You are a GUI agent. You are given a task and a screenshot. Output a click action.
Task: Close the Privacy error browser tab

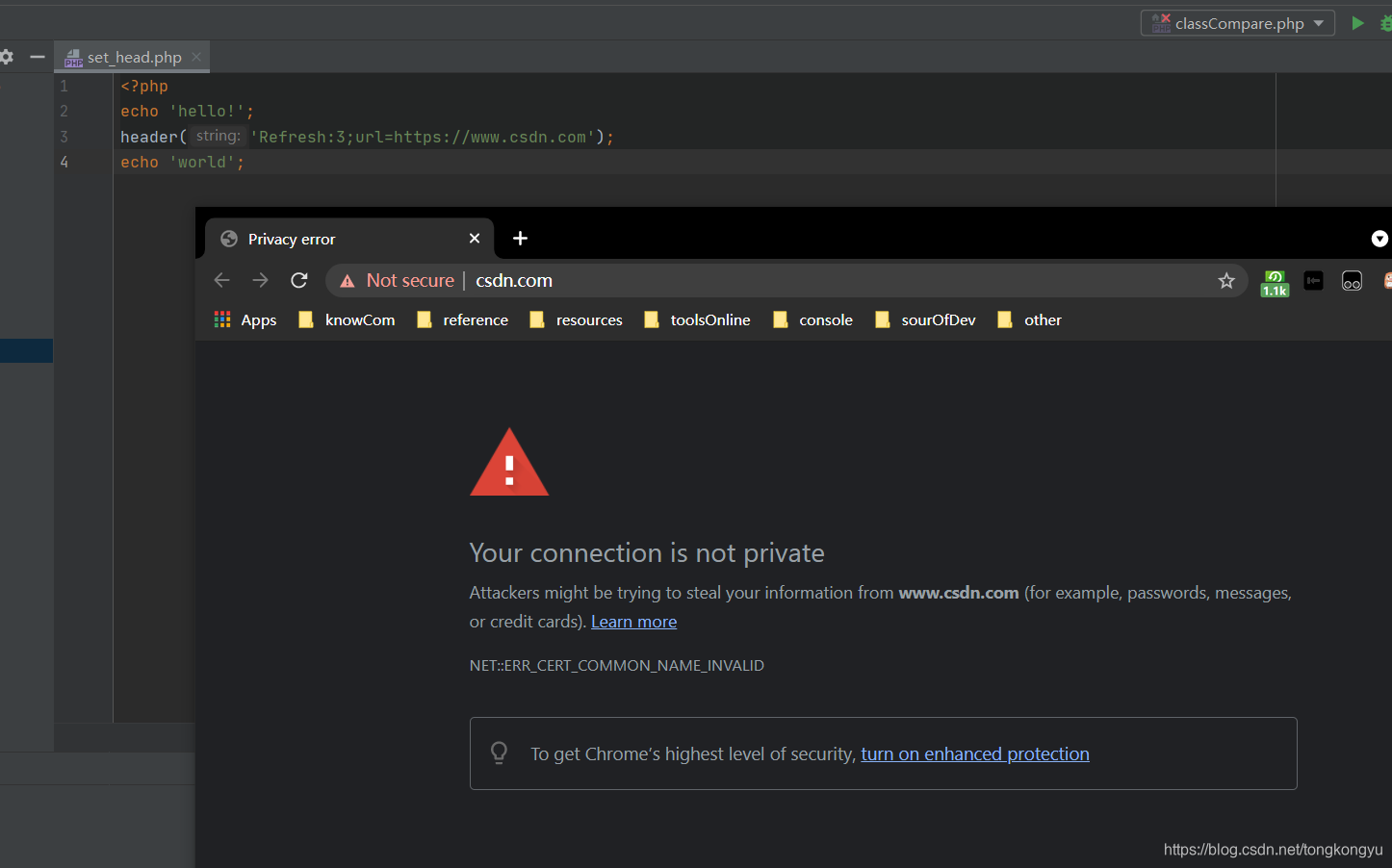pos(475,239)
